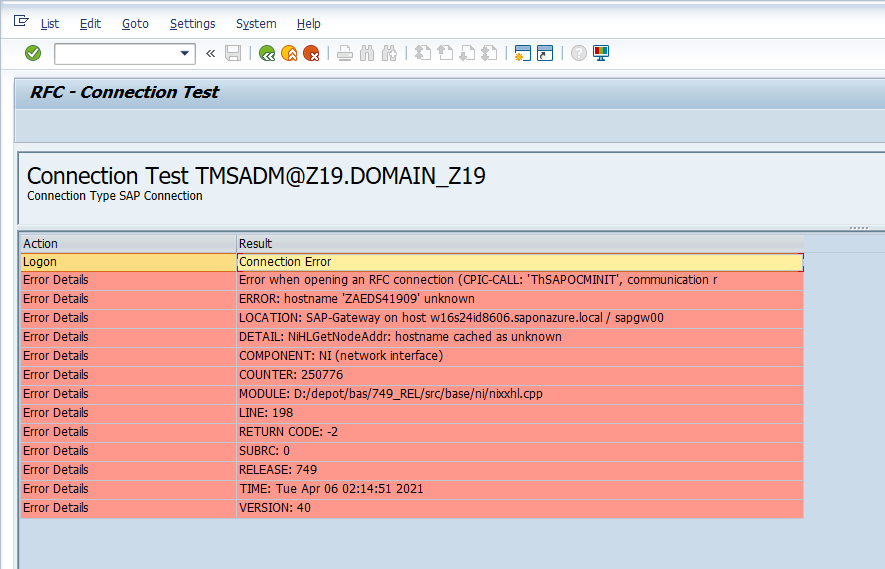The image size is (885, 569).
Task: Select the Connection Error result cell
Action: click(518, 262)
